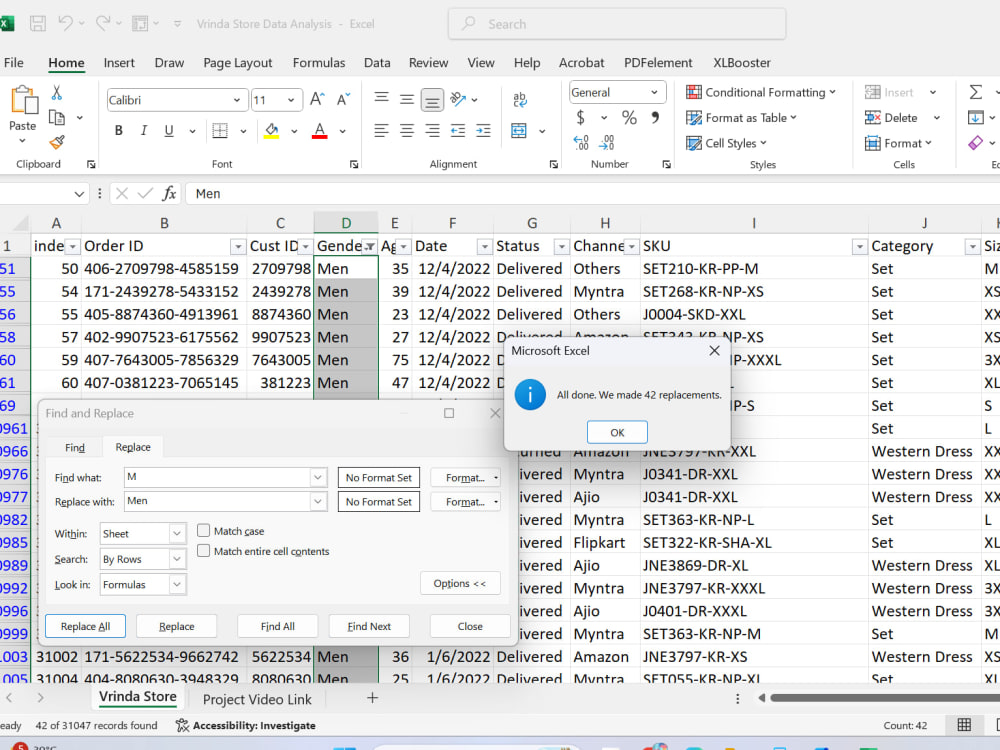Open the Look in Formulas dropdown
Image resolution: width=1000 pixels, height=750 pixels.
(x=177, y=584)
